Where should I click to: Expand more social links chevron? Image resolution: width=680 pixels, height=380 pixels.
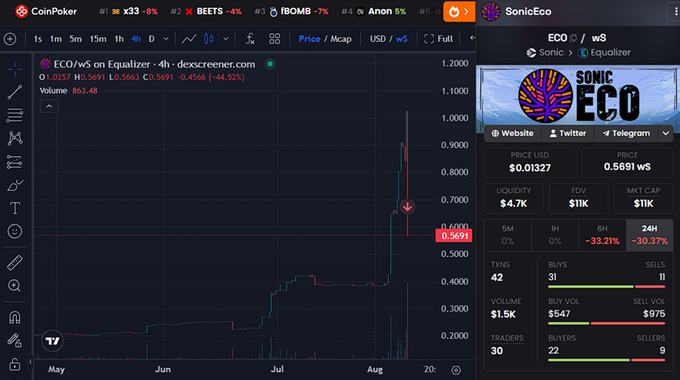(666, 133)
